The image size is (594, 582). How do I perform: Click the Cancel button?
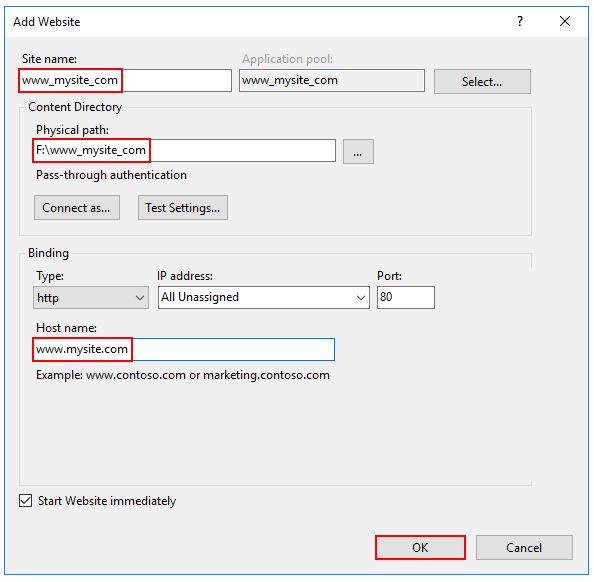[x=524, y=548]
